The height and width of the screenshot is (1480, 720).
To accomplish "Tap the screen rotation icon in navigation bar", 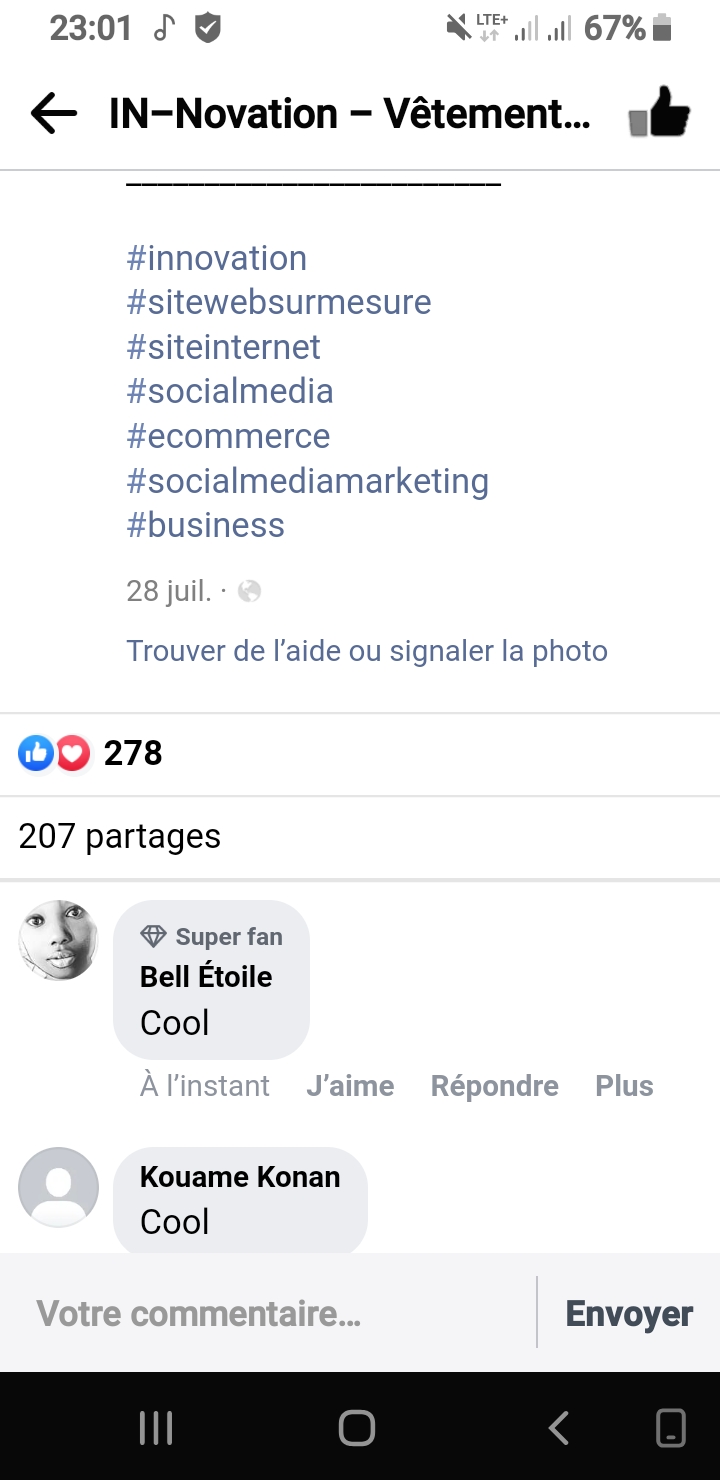I will [x=670, y=1427].
